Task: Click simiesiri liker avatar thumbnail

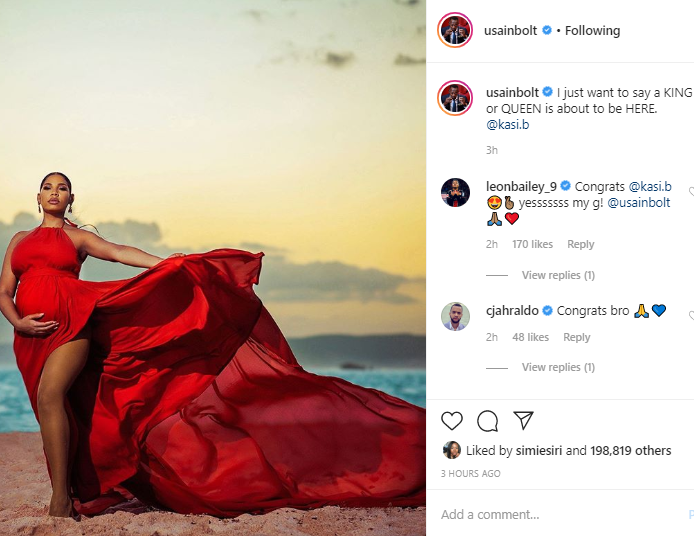Action: 451,450
